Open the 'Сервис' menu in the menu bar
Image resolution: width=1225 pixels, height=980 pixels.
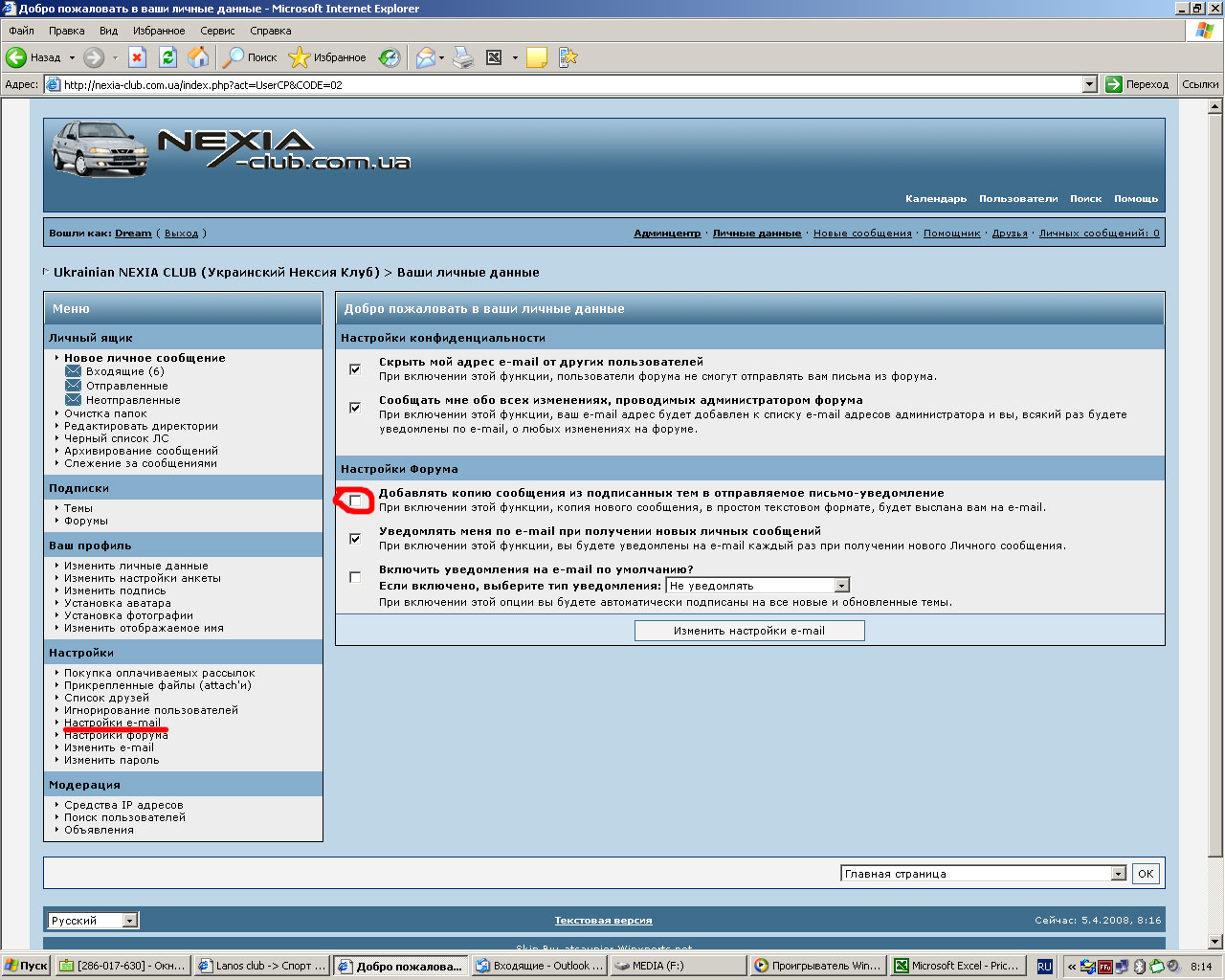coord(217,31)
